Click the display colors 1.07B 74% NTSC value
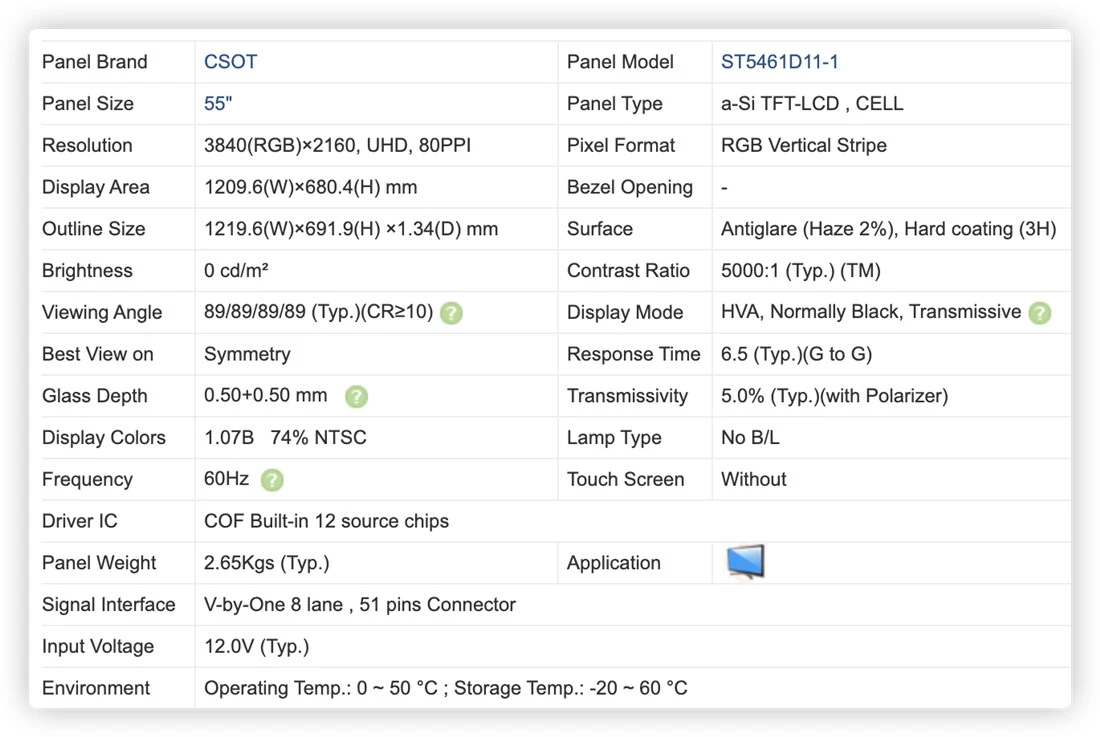Viewport: 1100px width, 737px height. click(285, 438)
